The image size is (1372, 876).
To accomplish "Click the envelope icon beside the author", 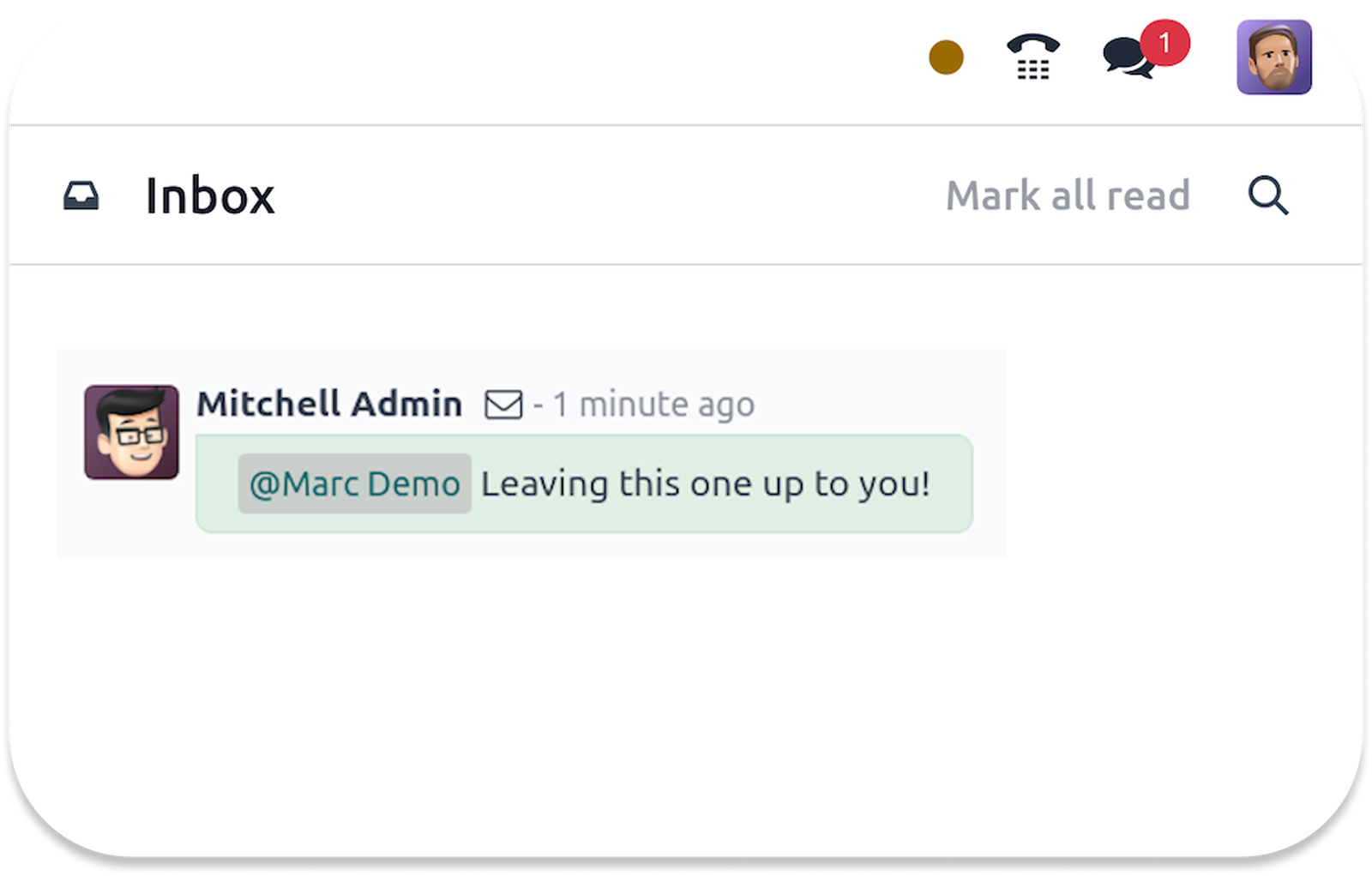I will [503, 405].
